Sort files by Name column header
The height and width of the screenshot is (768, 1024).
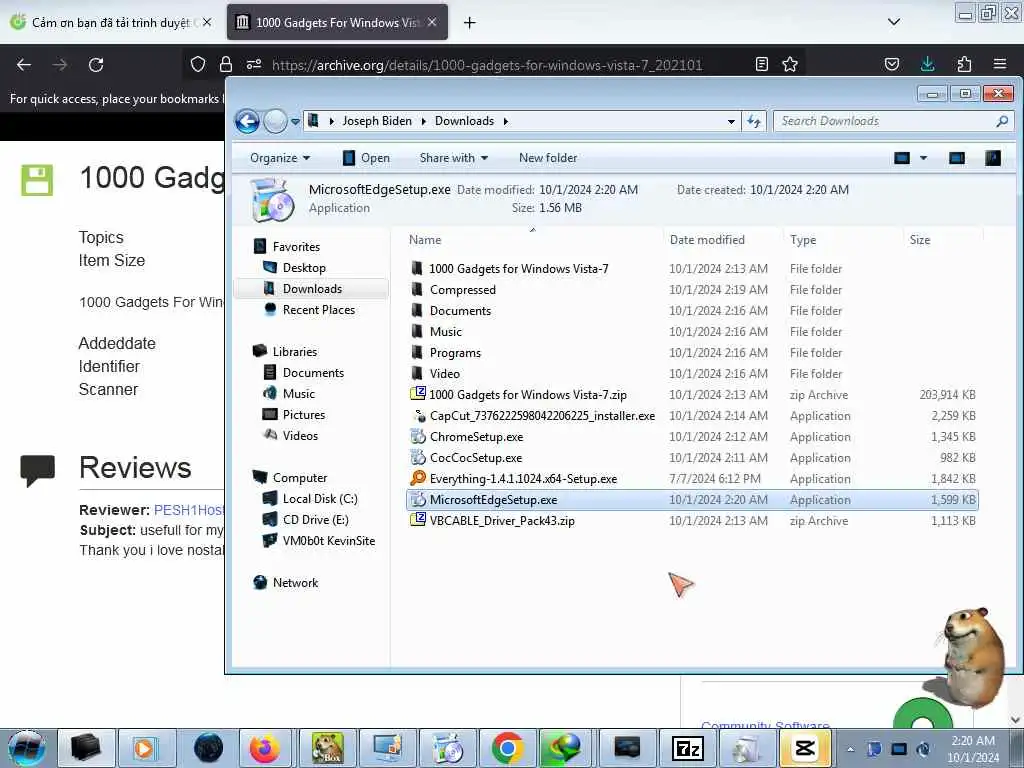point(424,240)
